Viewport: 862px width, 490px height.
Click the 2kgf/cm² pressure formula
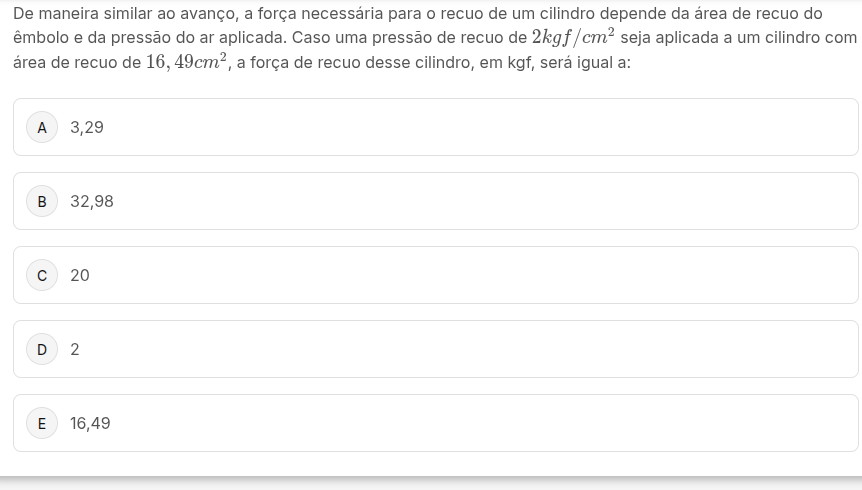[x=572, y=37]
